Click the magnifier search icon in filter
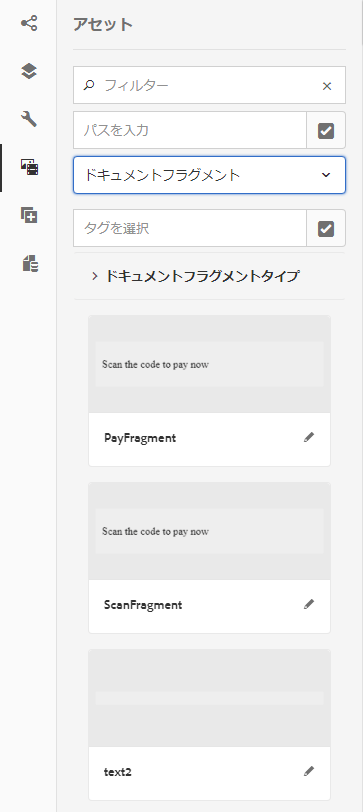Viewport: 363px width, 812px height. click(x=89, y=85)
